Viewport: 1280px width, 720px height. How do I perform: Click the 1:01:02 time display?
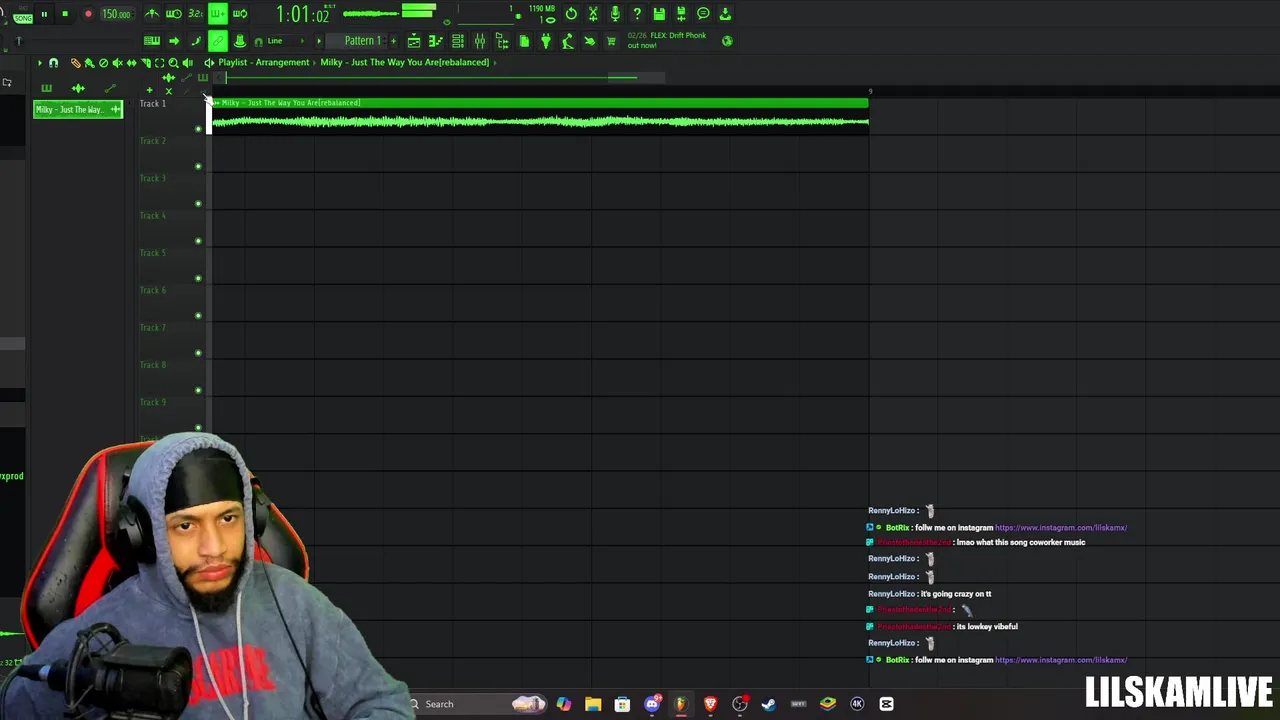pos(302,15)
